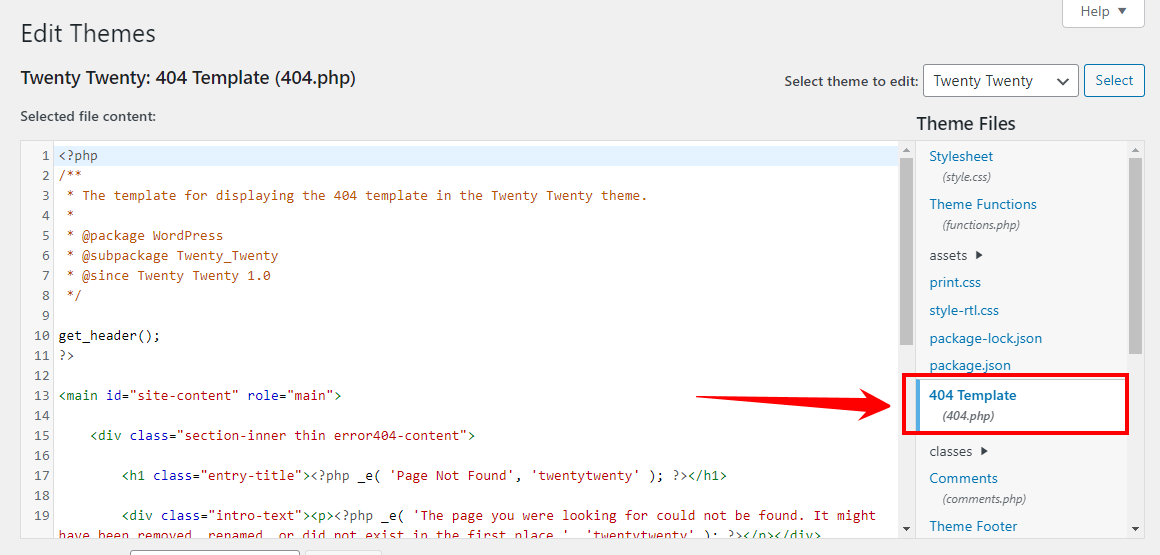Select the 404 Template file
The width and height of the screenshot is (1160, 555).
click(972, 396)
